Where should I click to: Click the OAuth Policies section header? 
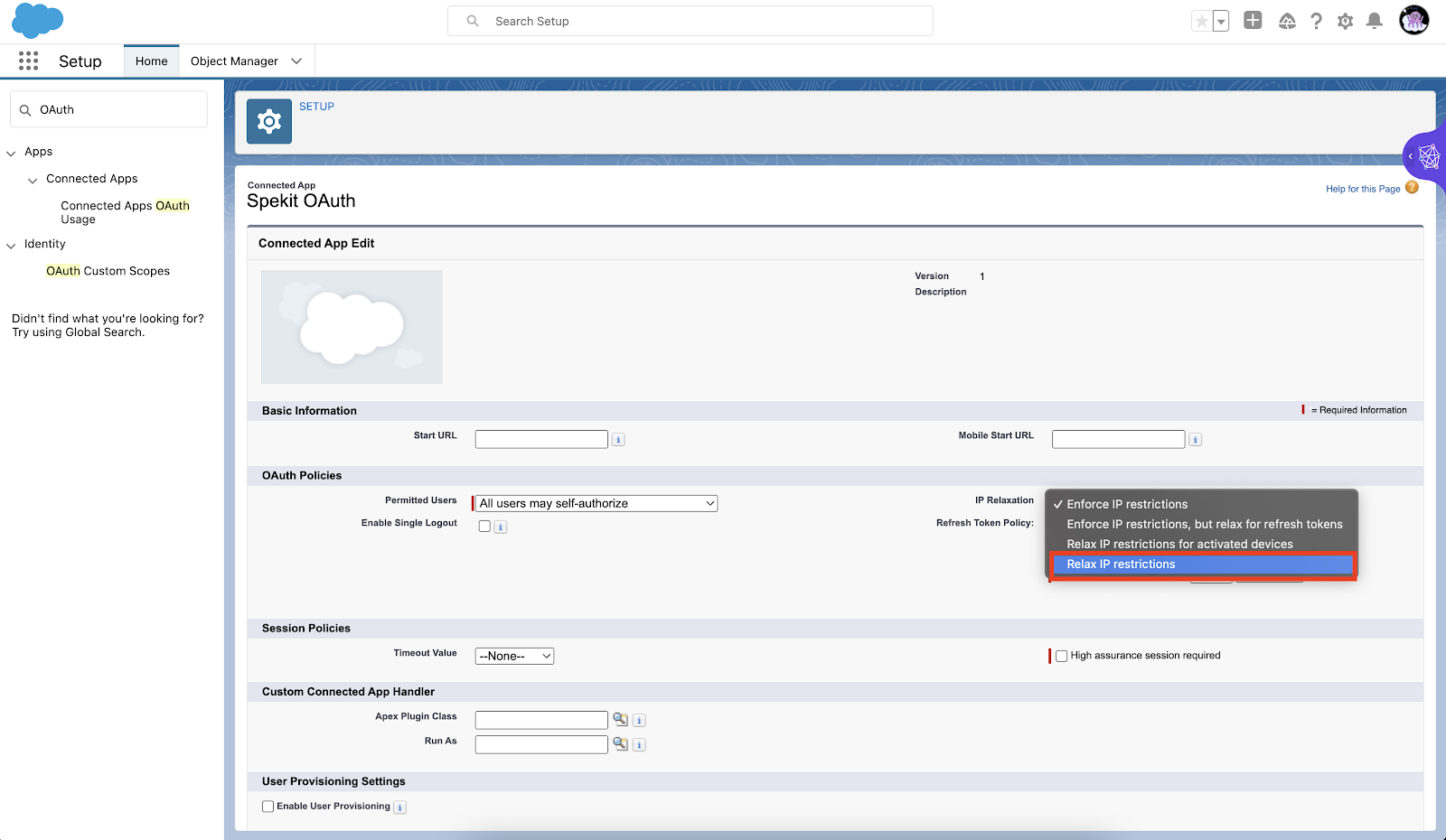click(x=302, y=475)
